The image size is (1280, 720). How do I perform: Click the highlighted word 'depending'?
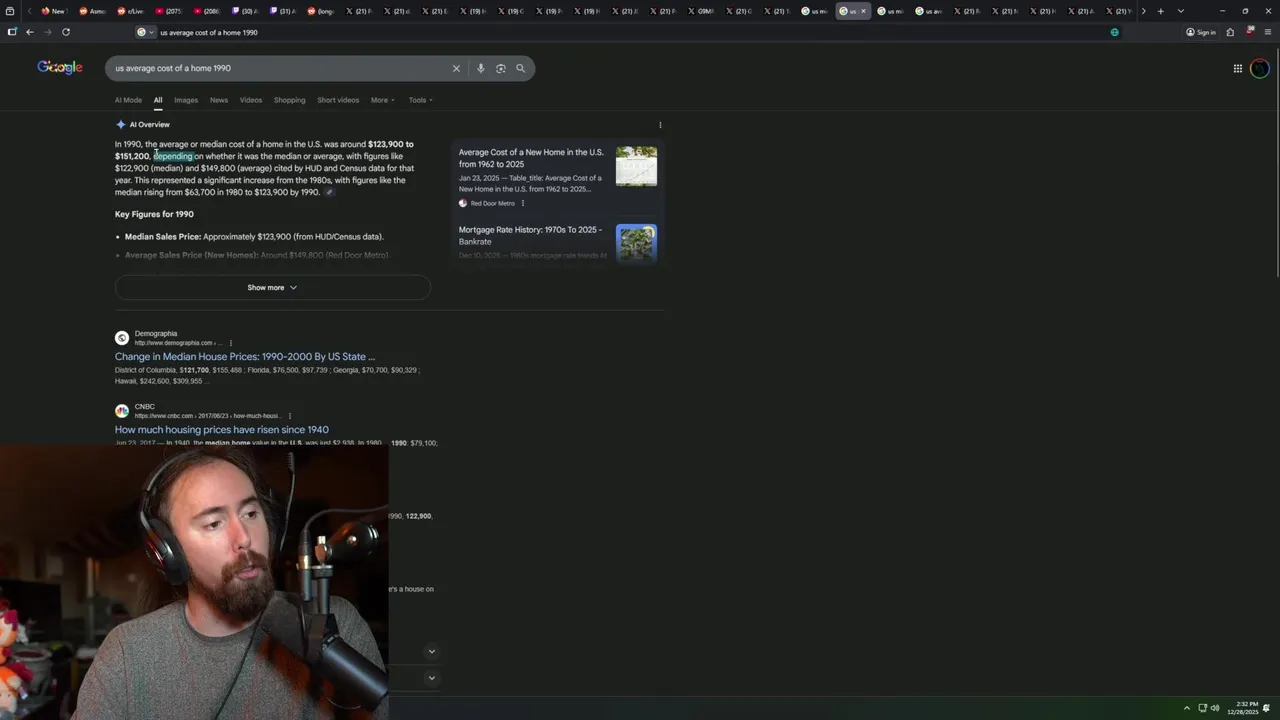point(173,156)
